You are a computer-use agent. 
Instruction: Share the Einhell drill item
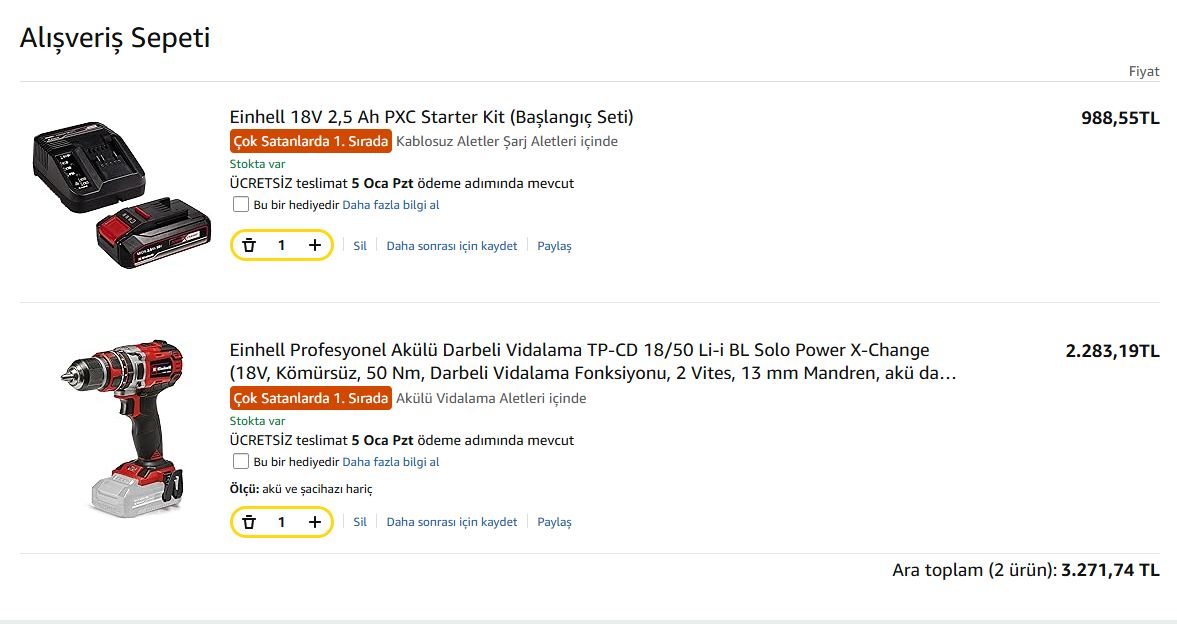554,522
